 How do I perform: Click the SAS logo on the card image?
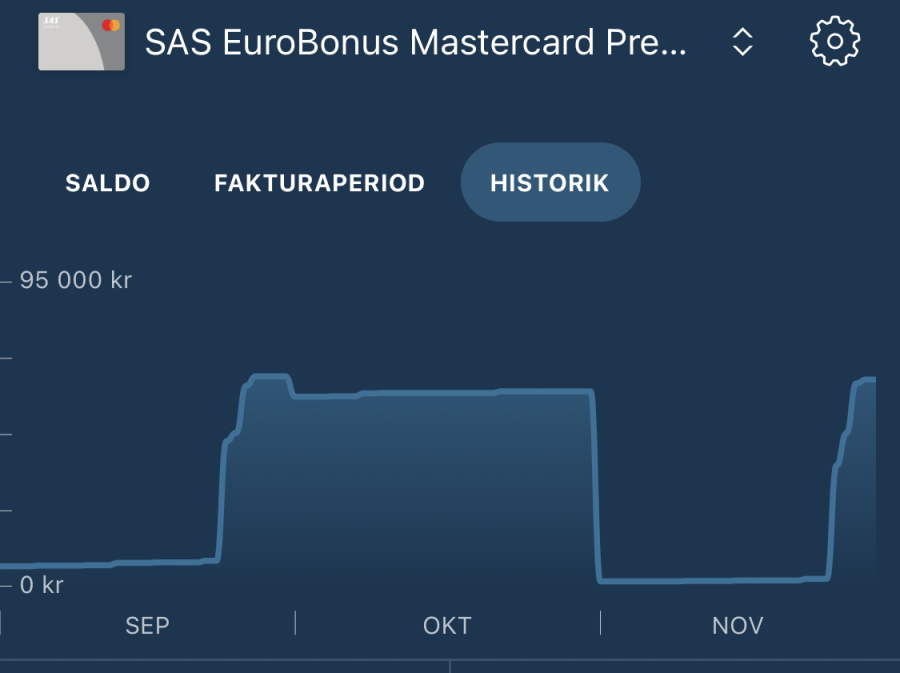coord(52,21)
